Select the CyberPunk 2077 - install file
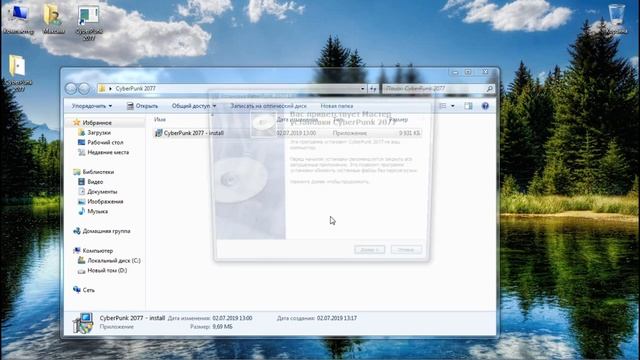 click(193, 133)
